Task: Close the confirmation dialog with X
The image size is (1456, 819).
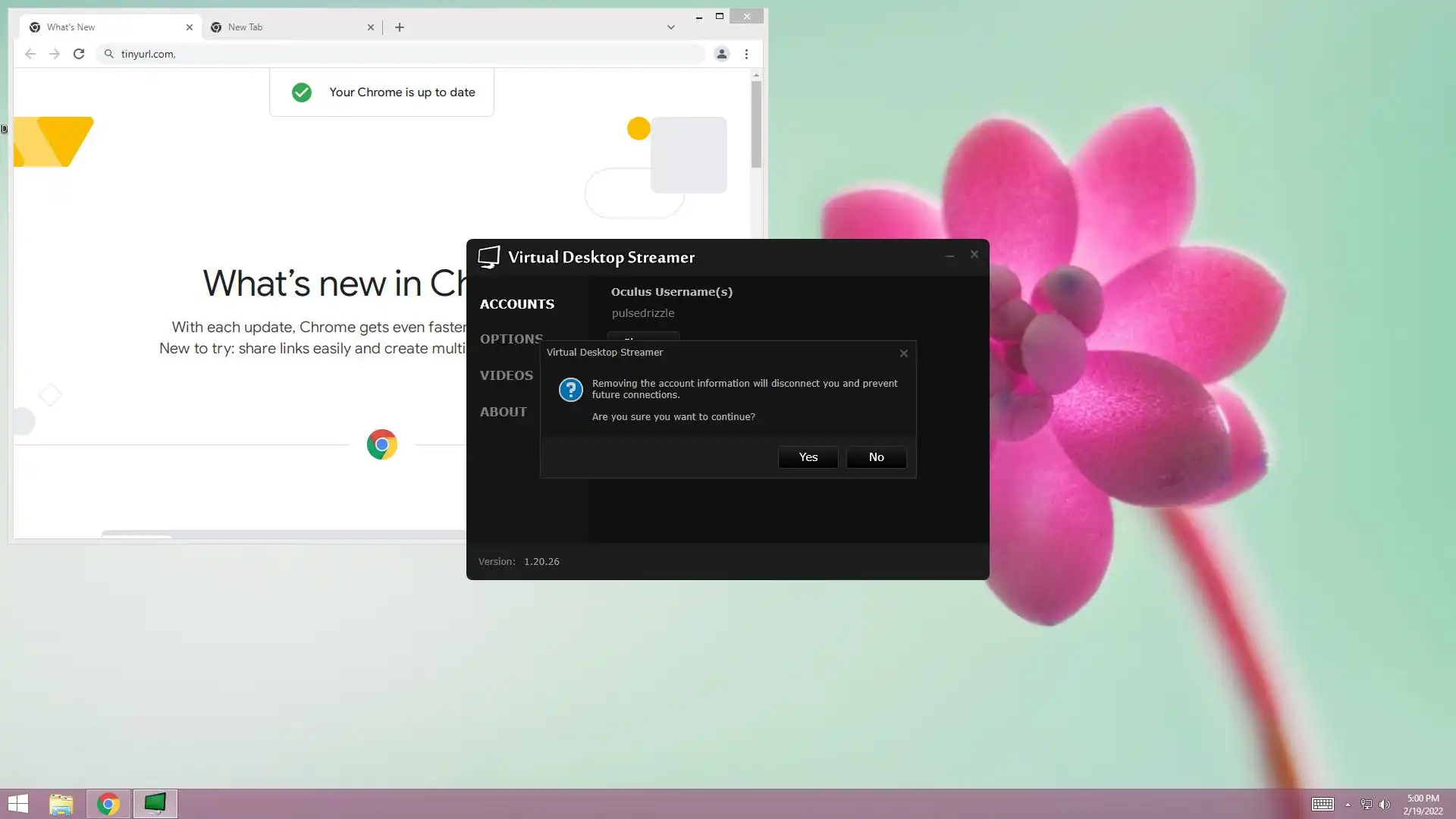Action: tap(903, 353)
